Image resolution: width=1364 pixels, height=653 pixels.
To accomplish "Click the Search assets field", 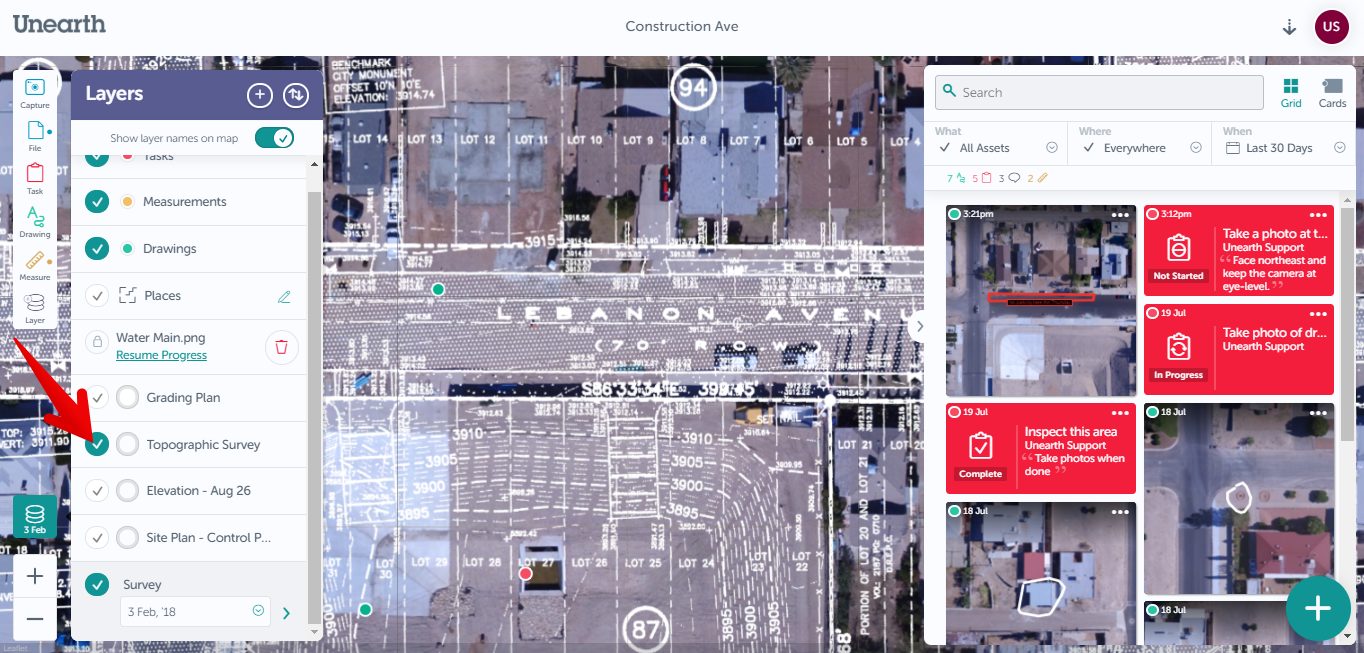I will point(1099,92).
